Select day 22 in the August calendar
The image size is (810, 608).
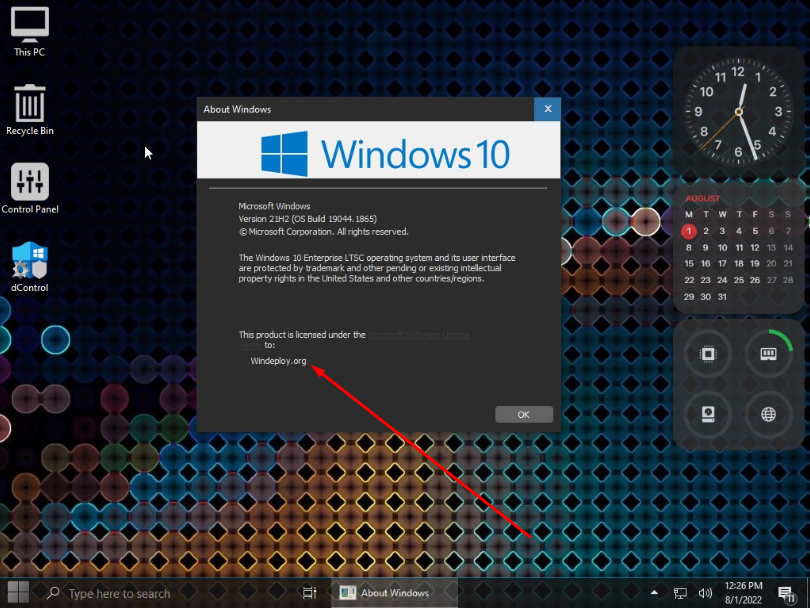pos(689,280)
